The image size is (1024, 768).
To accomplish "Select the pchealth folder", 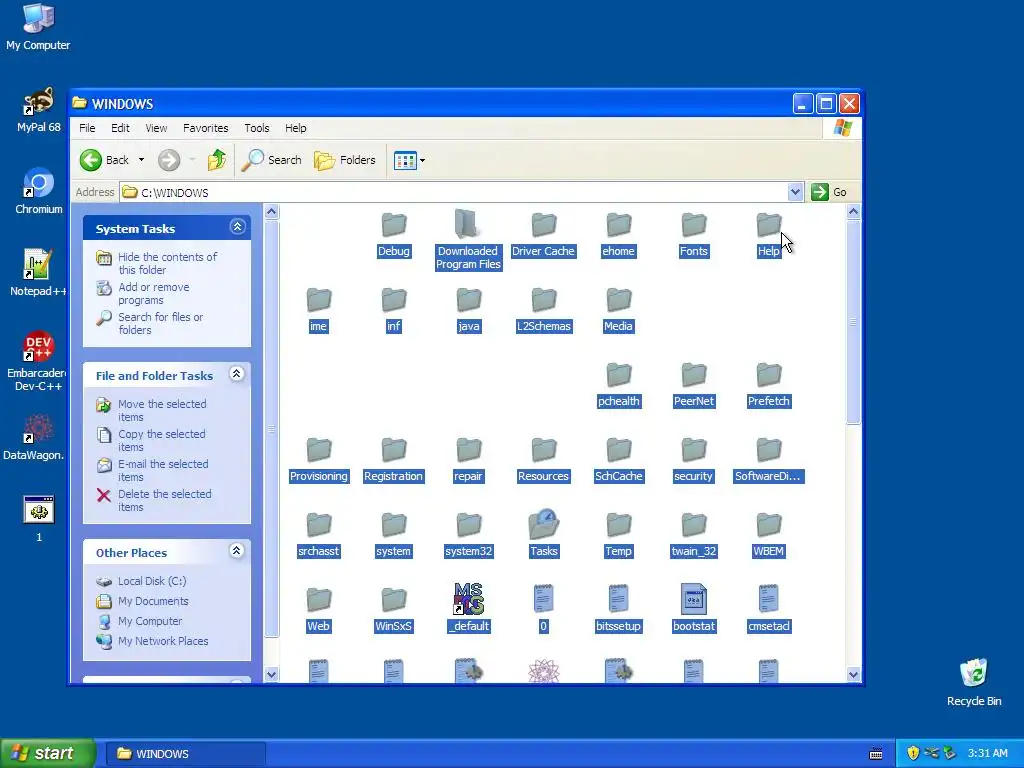I will click(x=618, y=386).
